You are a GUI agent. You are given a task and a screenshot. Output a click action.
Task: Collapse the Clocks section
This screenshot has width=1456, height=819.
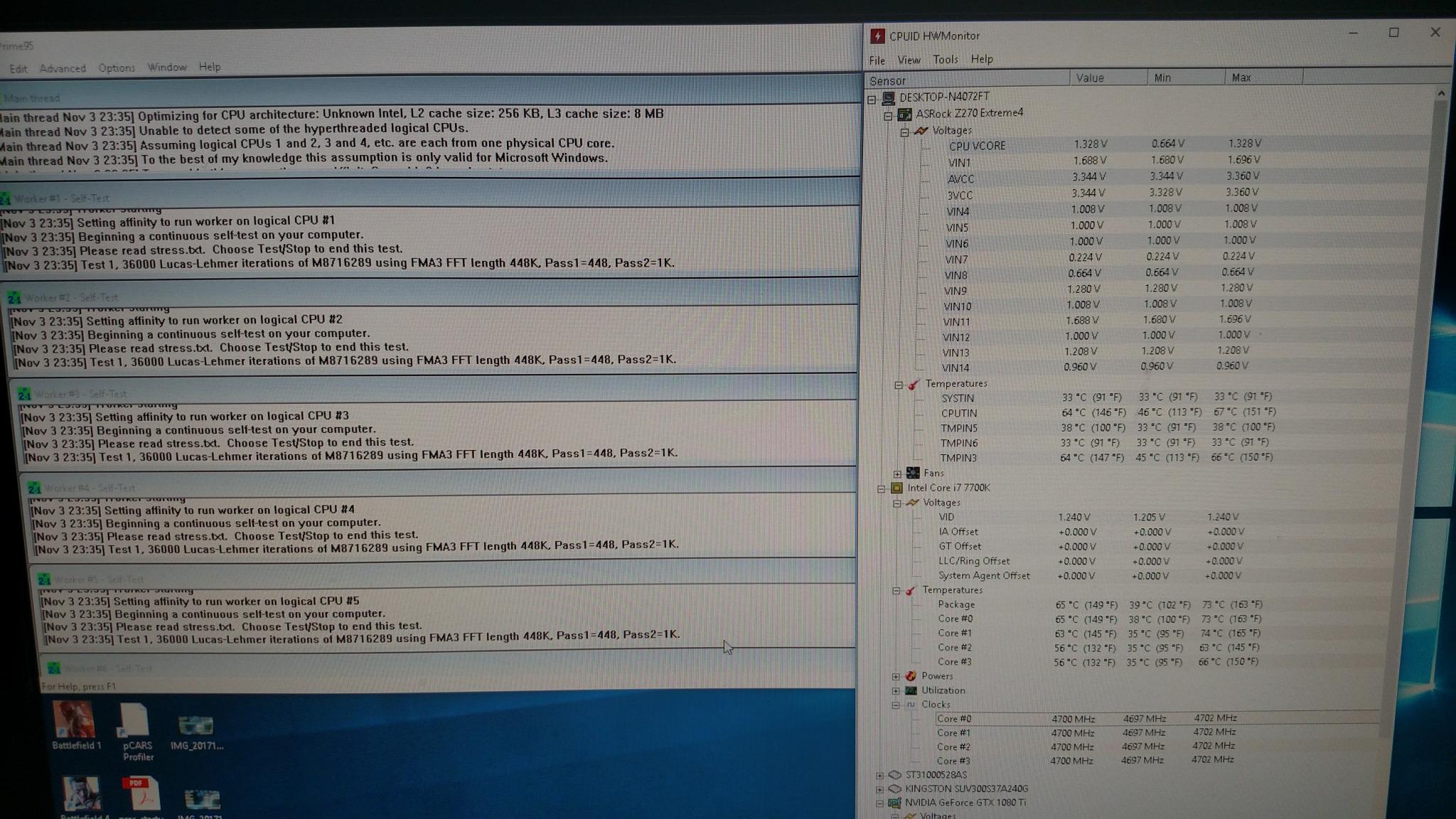(x=896, y=705)
